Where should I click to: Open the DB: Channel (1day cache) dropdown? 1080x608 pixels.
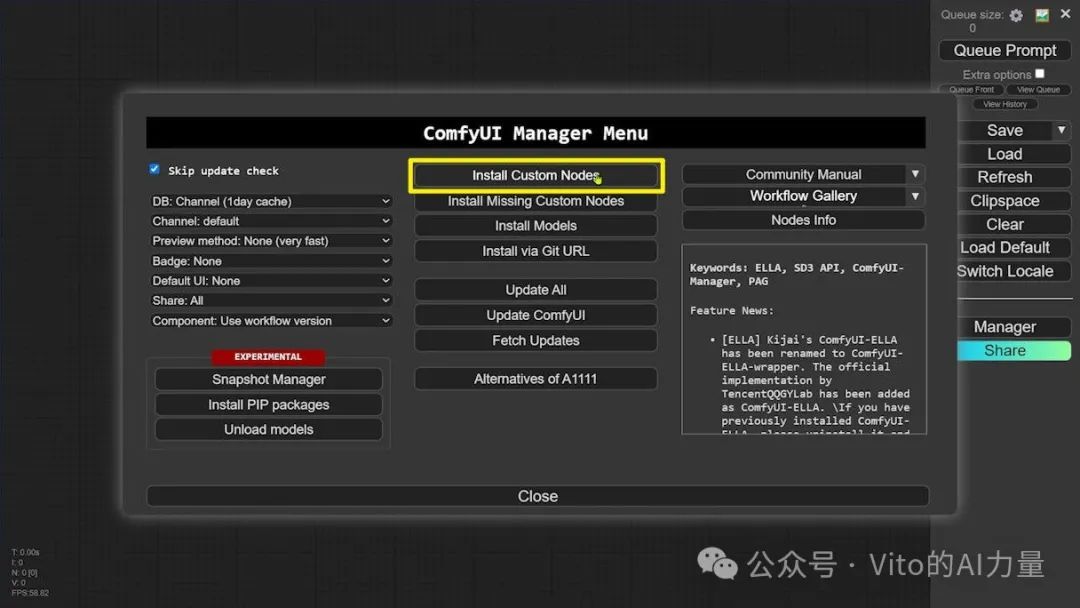(271, 201)
